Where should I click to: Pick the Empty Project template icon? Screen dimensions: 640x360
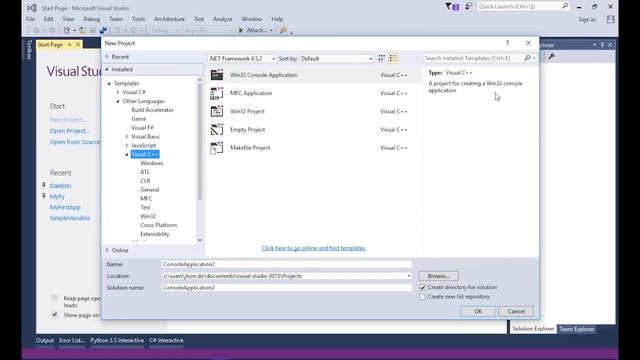click(217, 129)
